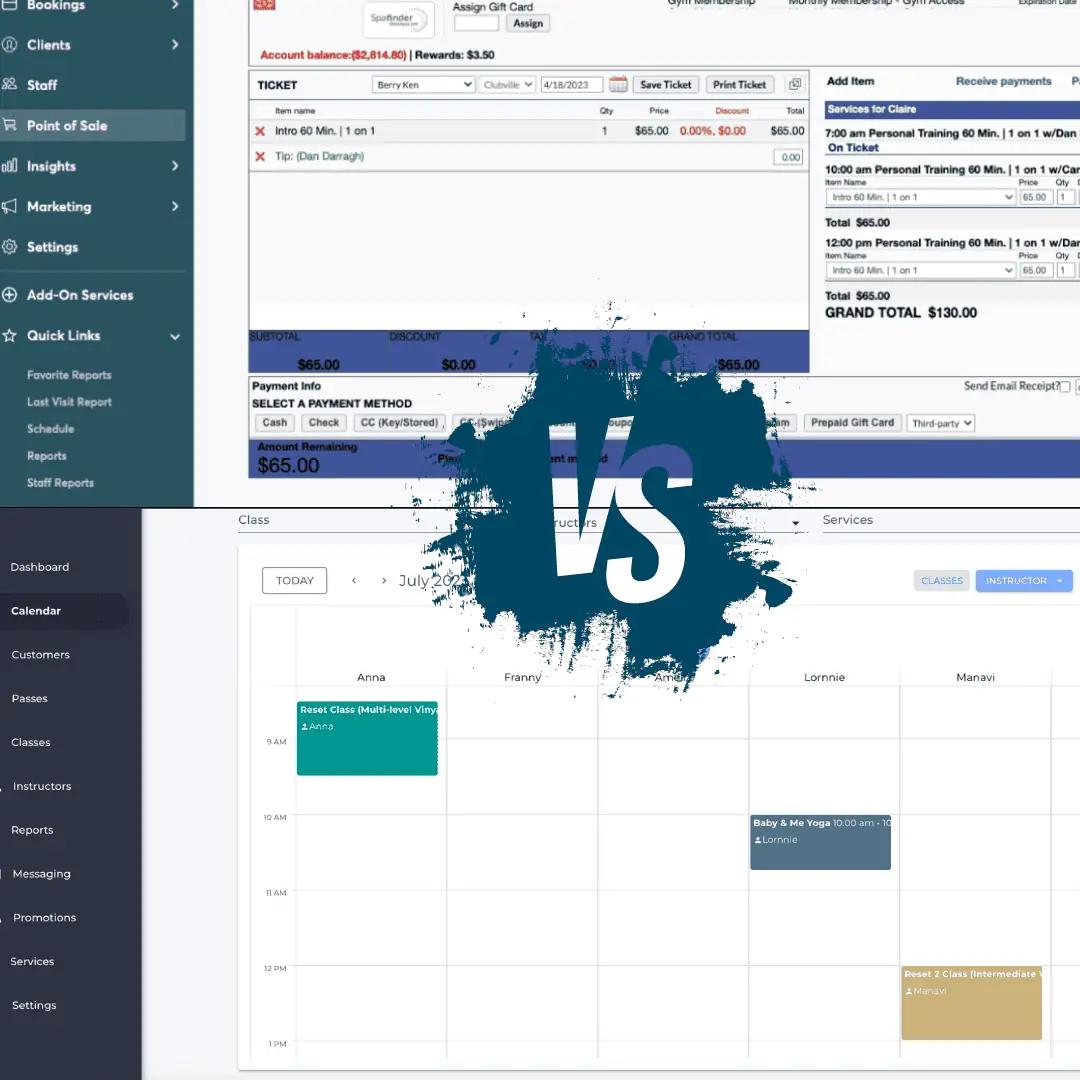This screenshot has height=1080, width=1080.
Task: Collapse the Quick Links section chevron
Action: pos(175,337)
